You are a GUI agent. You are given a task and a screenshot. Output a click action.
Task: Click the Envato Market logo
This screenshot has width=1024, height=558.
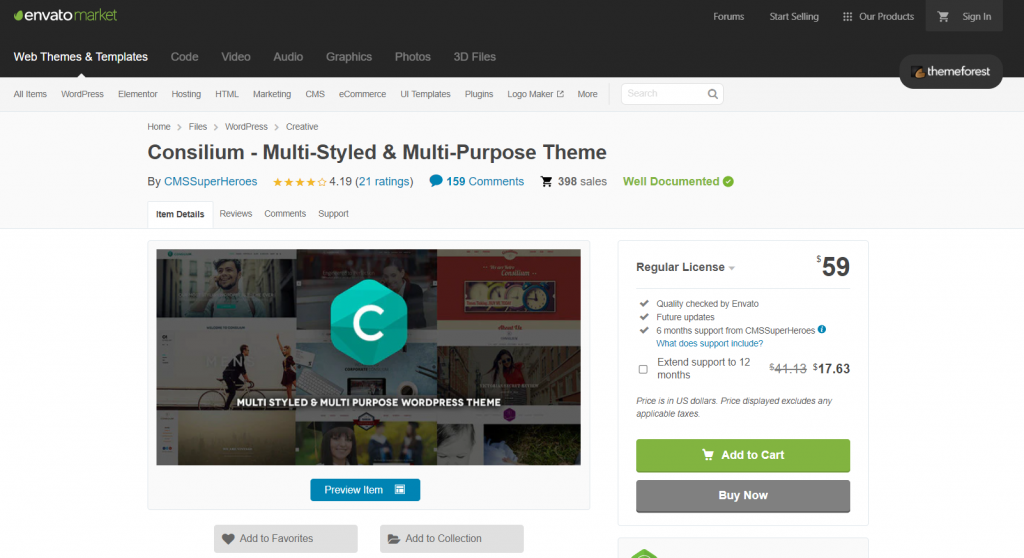(66, 15)
